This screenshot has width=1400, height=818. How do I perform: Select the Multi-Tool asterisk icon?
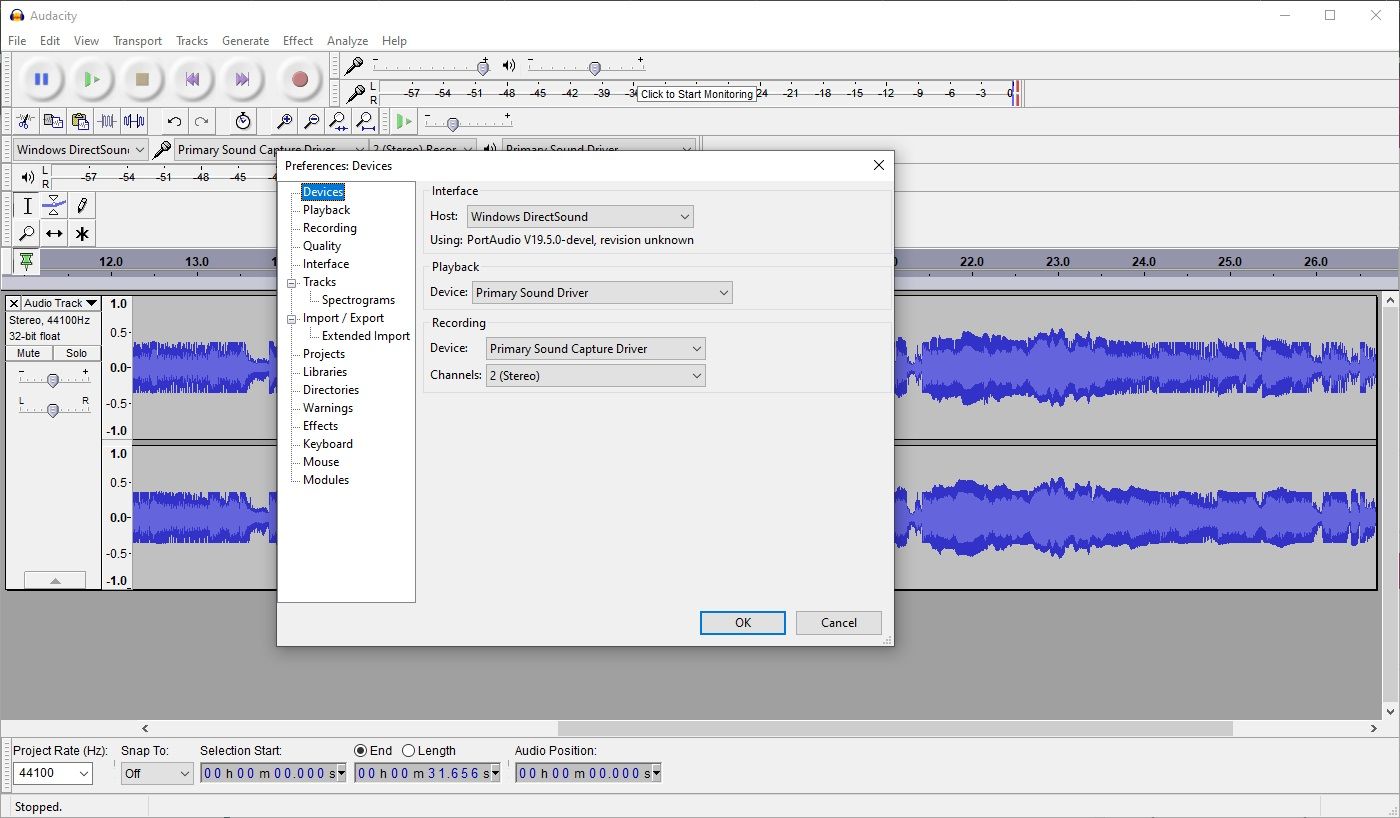82,234
